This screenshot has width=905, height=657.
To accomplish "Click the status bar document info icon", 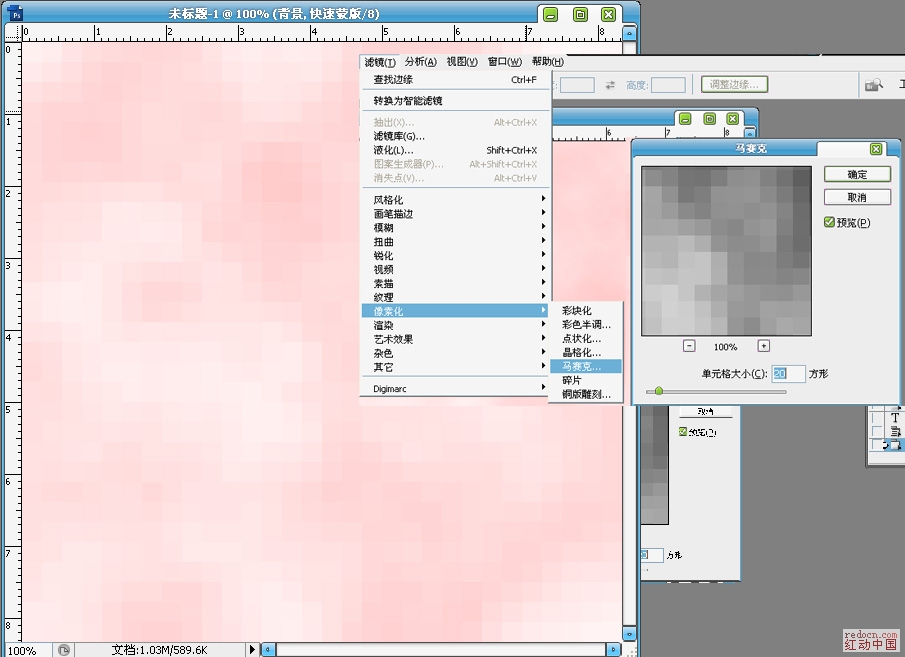I will click(63, 650).
